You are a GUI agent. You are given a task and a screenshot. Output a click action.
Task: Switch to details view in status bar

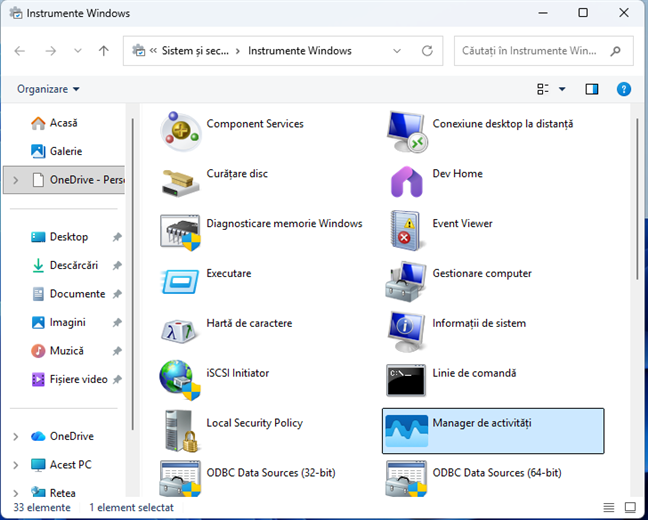pos(609,507)
